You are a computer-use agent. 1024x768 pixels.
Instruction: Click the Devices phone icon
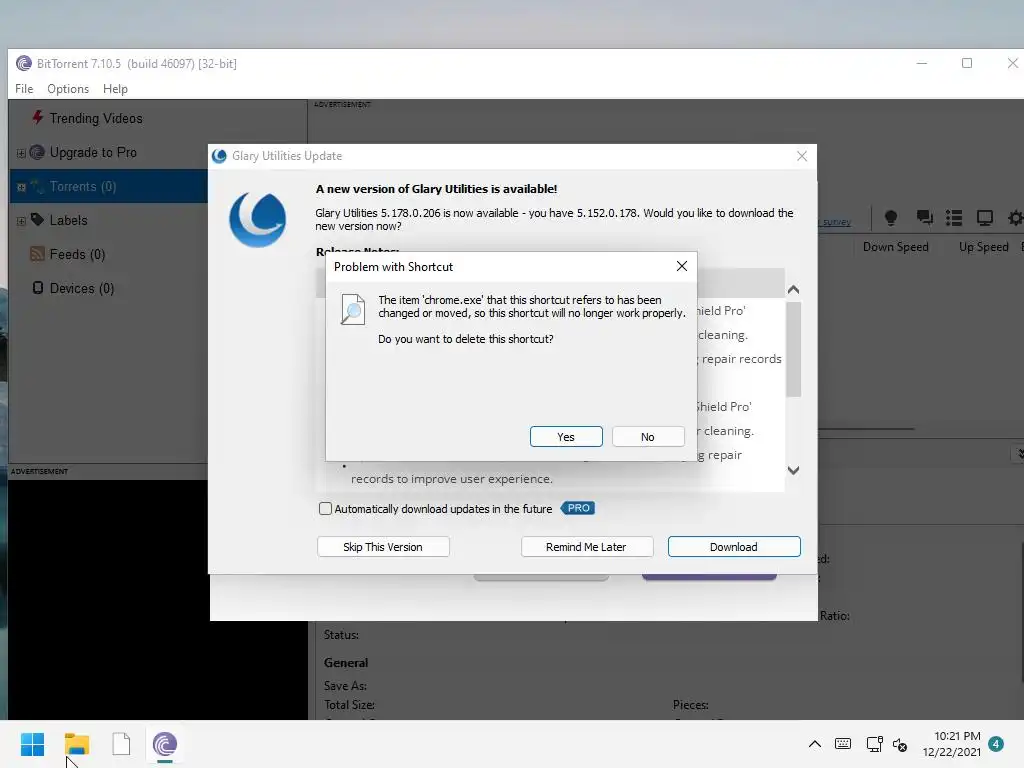38,287
